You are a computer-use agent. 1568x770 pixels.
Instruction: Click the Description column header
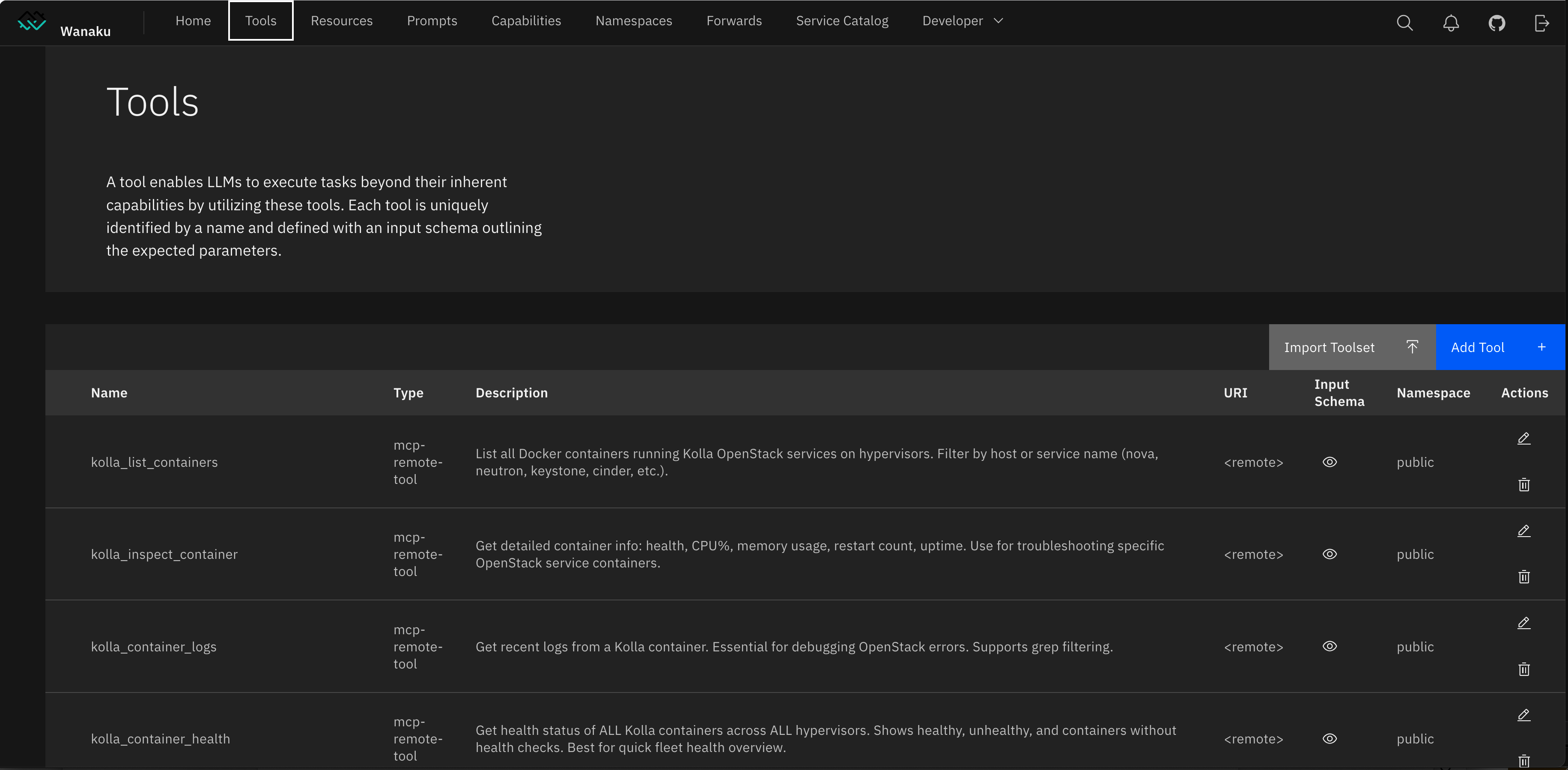coord(511,393)
